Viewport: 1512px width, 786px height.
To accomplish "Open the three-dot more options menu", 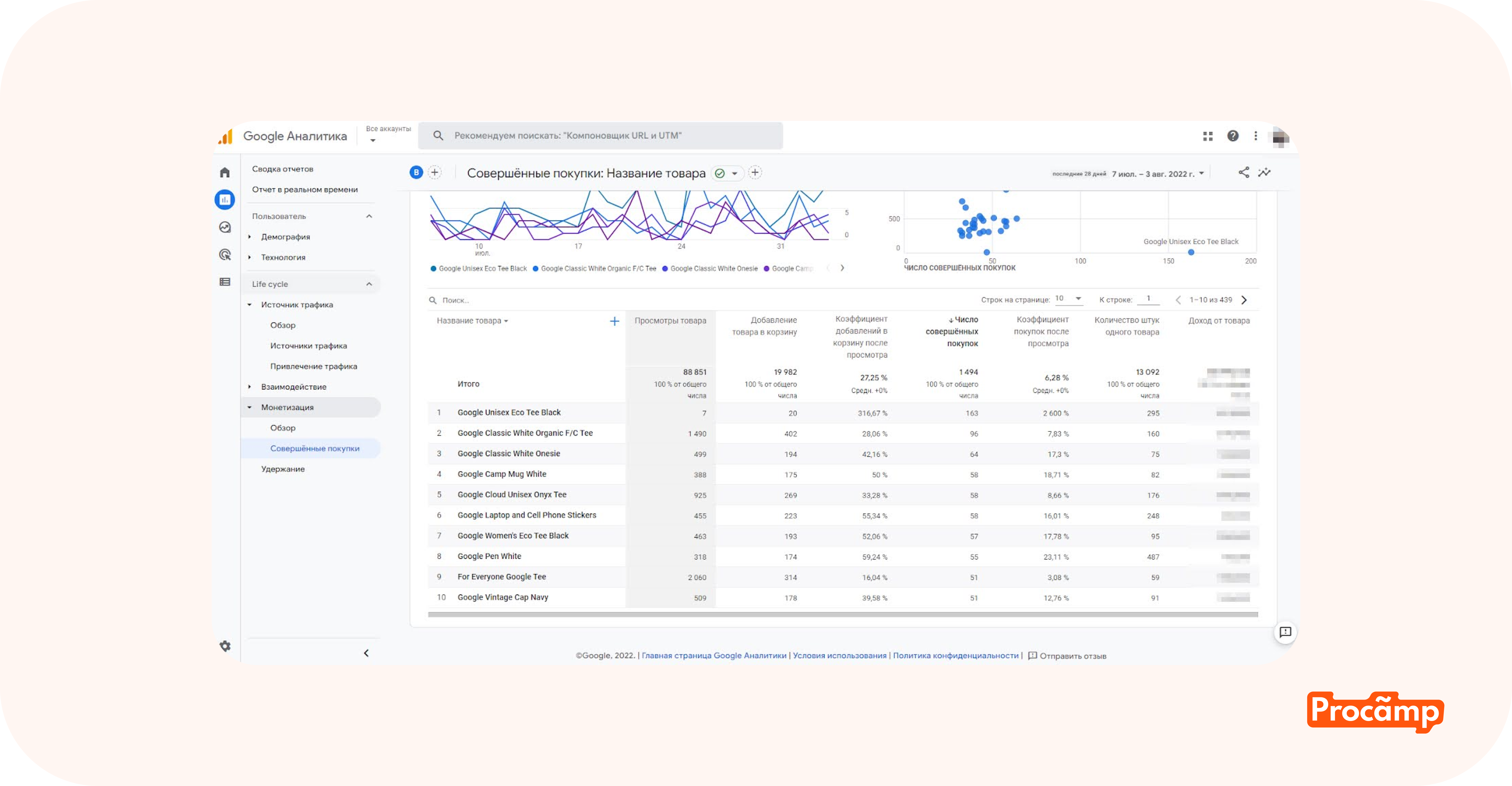I will click(x=1255, y=136).
